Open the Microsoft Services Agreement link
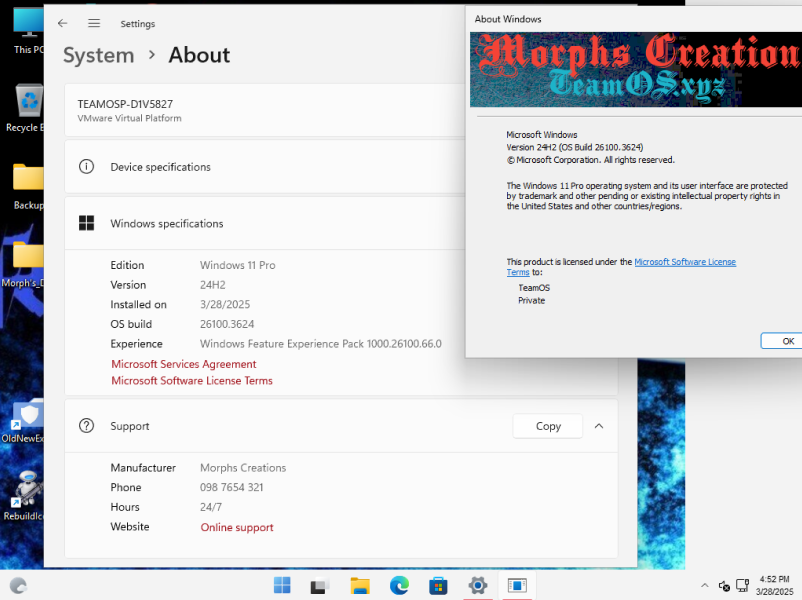Image resolution: width=802 pixels, height=600 pixels. (x=184, y=364)
